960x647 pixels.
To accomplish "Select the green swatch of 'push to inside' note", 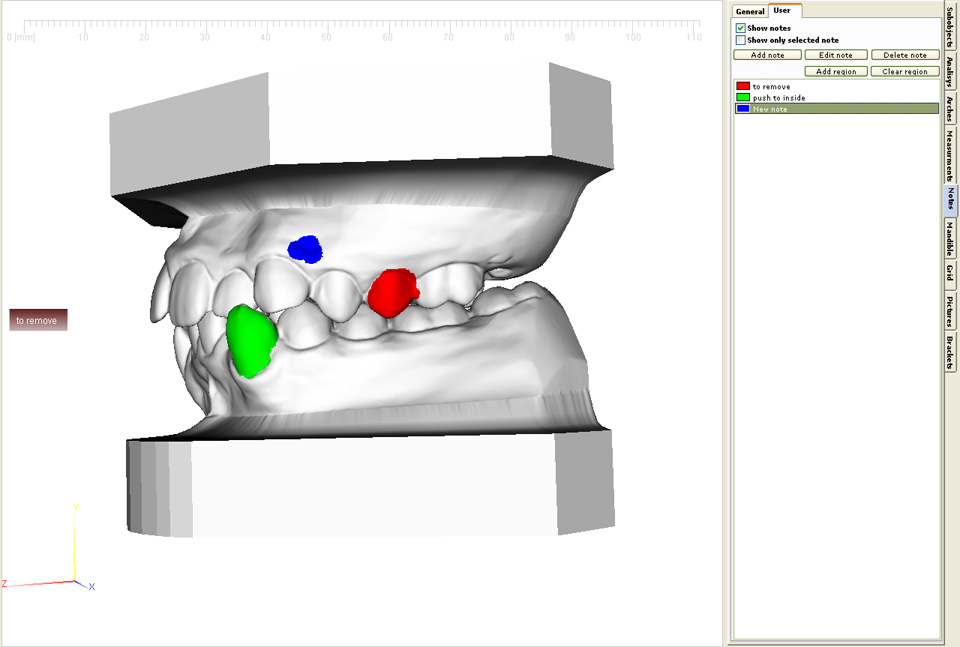I will pos(743,97).
